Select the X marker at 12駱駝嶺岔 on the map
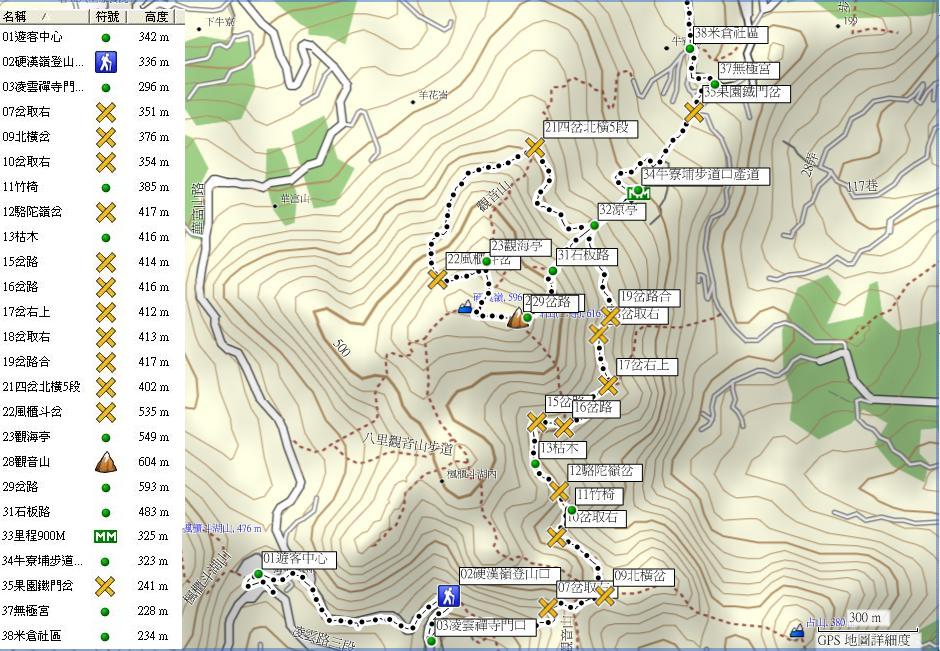This screenshot has height=651, width=940. pos(559,492)
